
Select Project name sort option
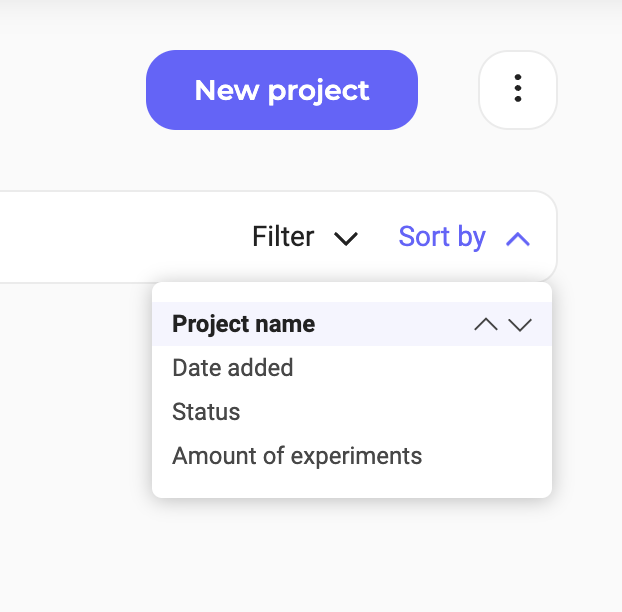(243, 324)
